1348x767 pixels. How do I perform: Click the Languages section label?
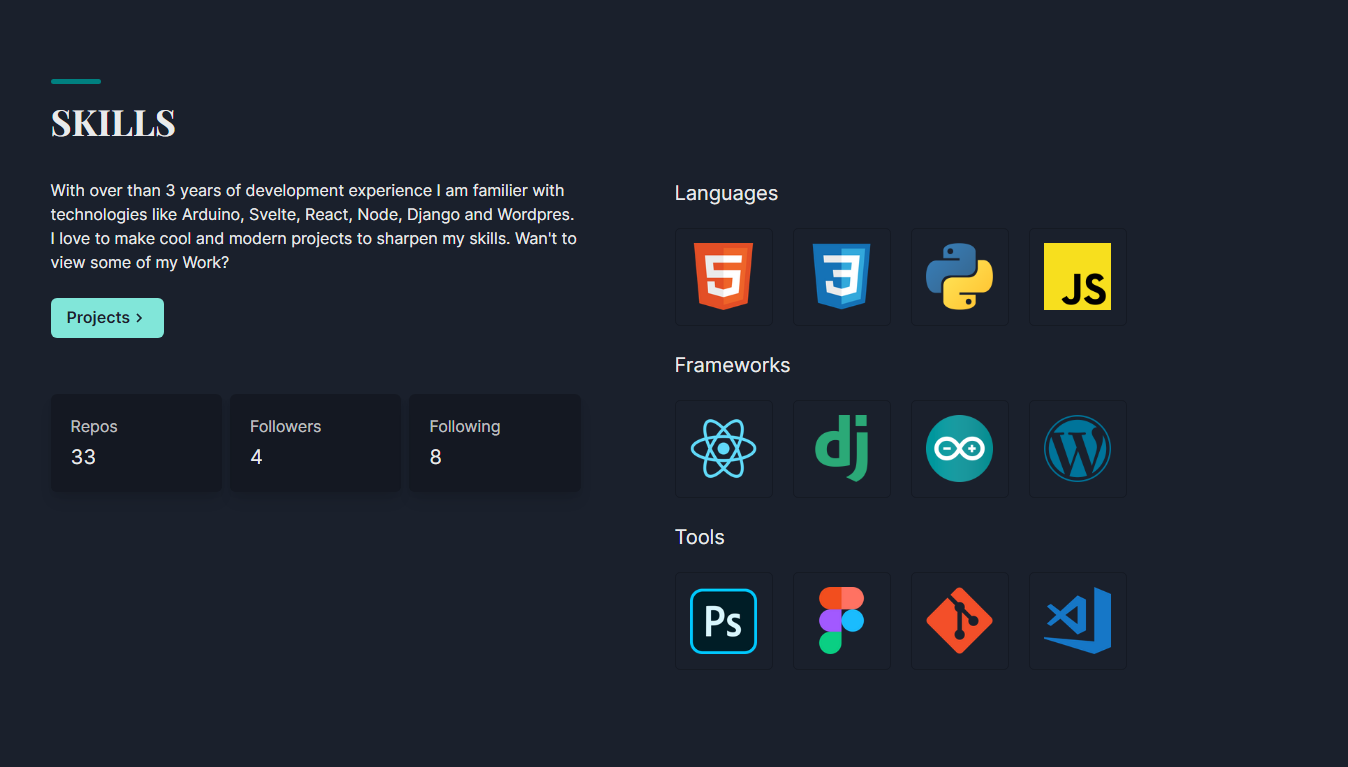pyautogui.click(x=726, y=193)
